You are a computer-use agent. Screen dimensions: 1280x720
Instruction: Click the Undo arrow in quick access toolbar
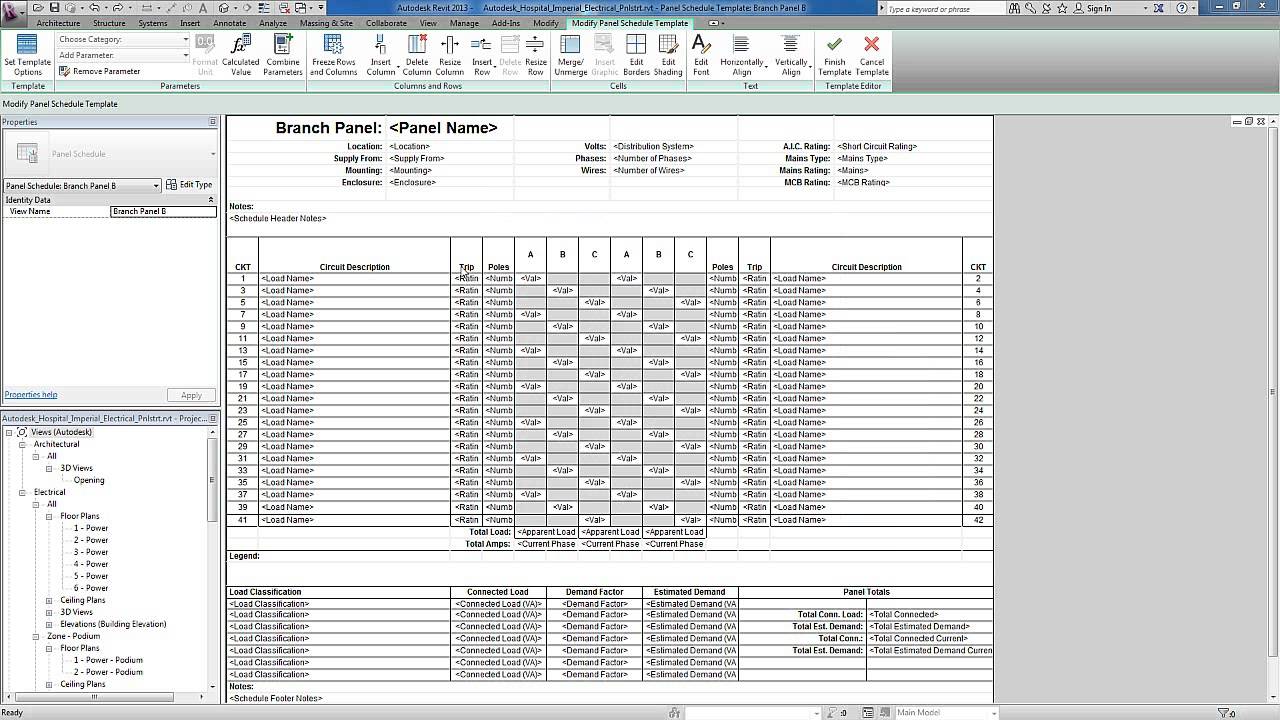pyautogui.click(x=93, y=8)
